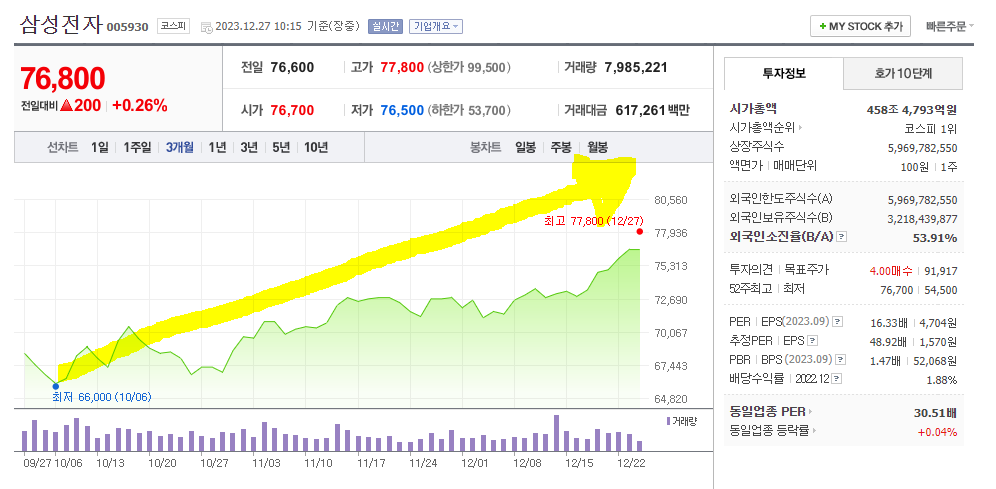Click the 저가 value 76,500
996x489 pixels.
[402, 111]
